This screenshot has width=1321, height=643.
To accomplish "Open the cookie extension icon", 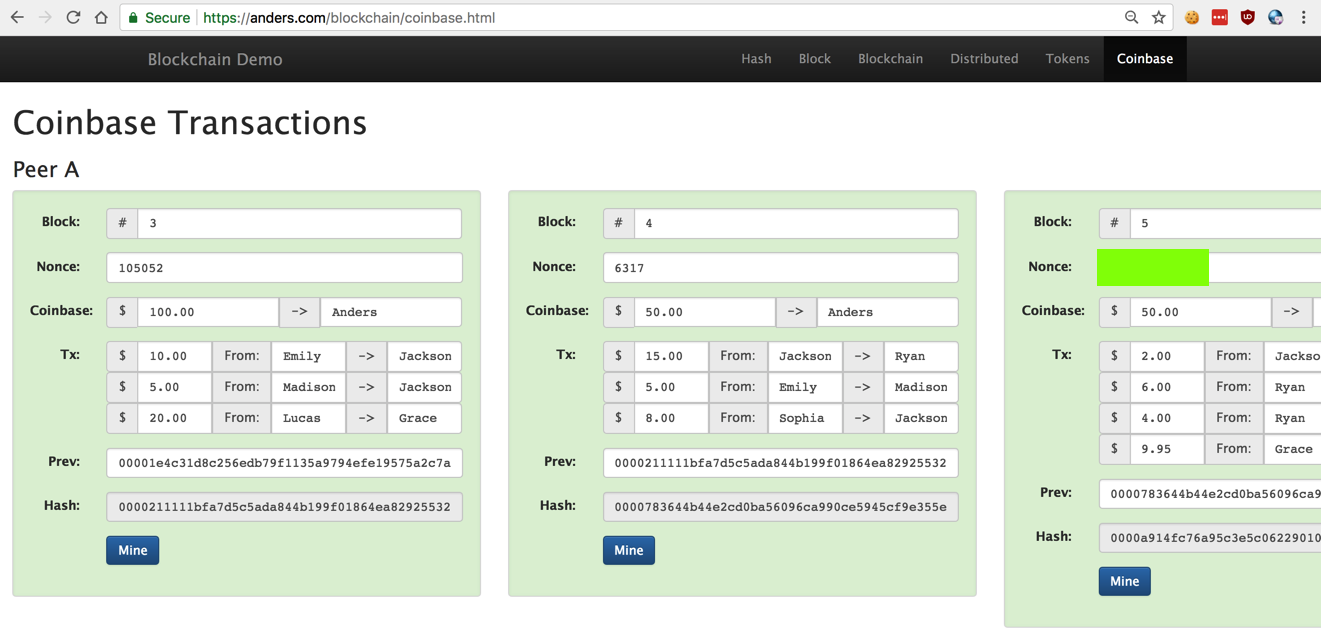I will 1192,17.
